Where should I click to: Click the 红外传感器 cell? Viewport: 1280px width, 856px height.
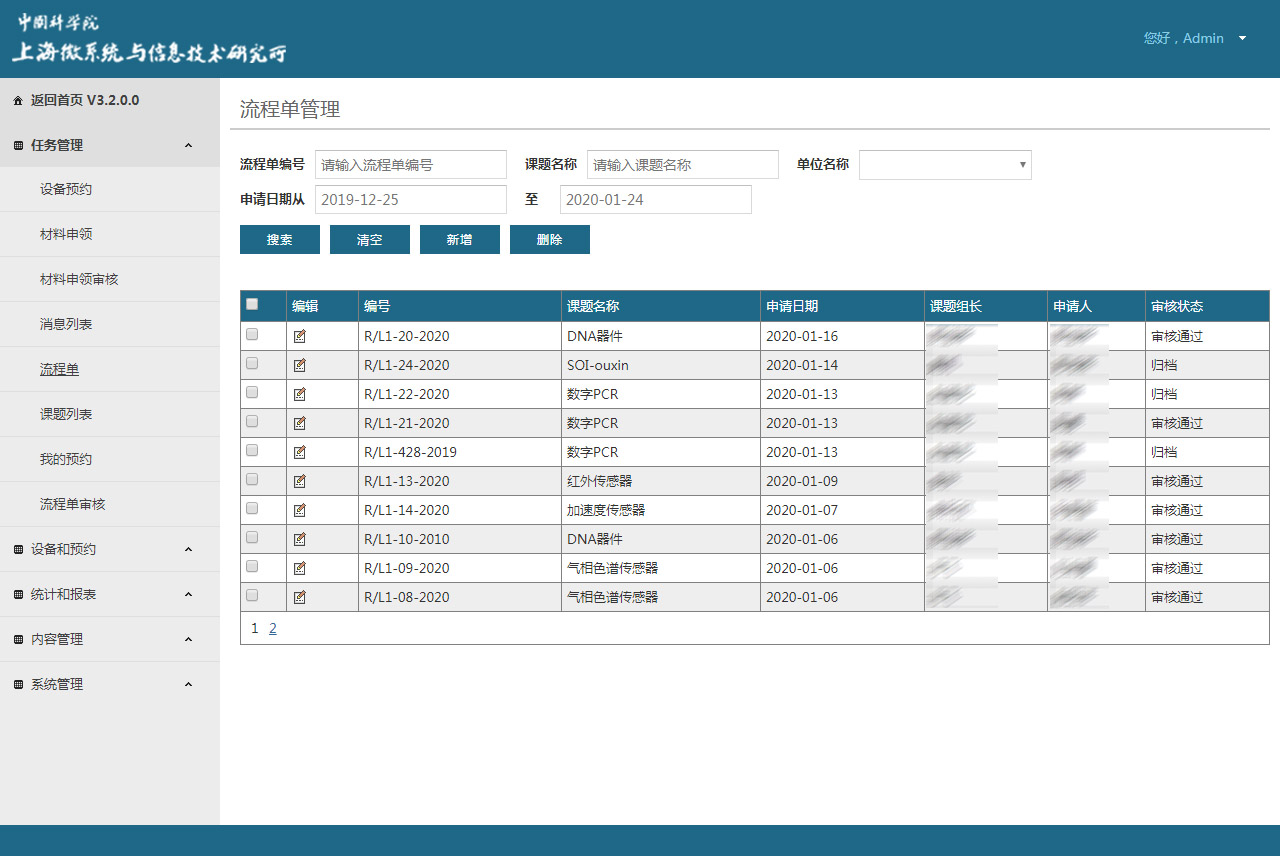(661, 482)
